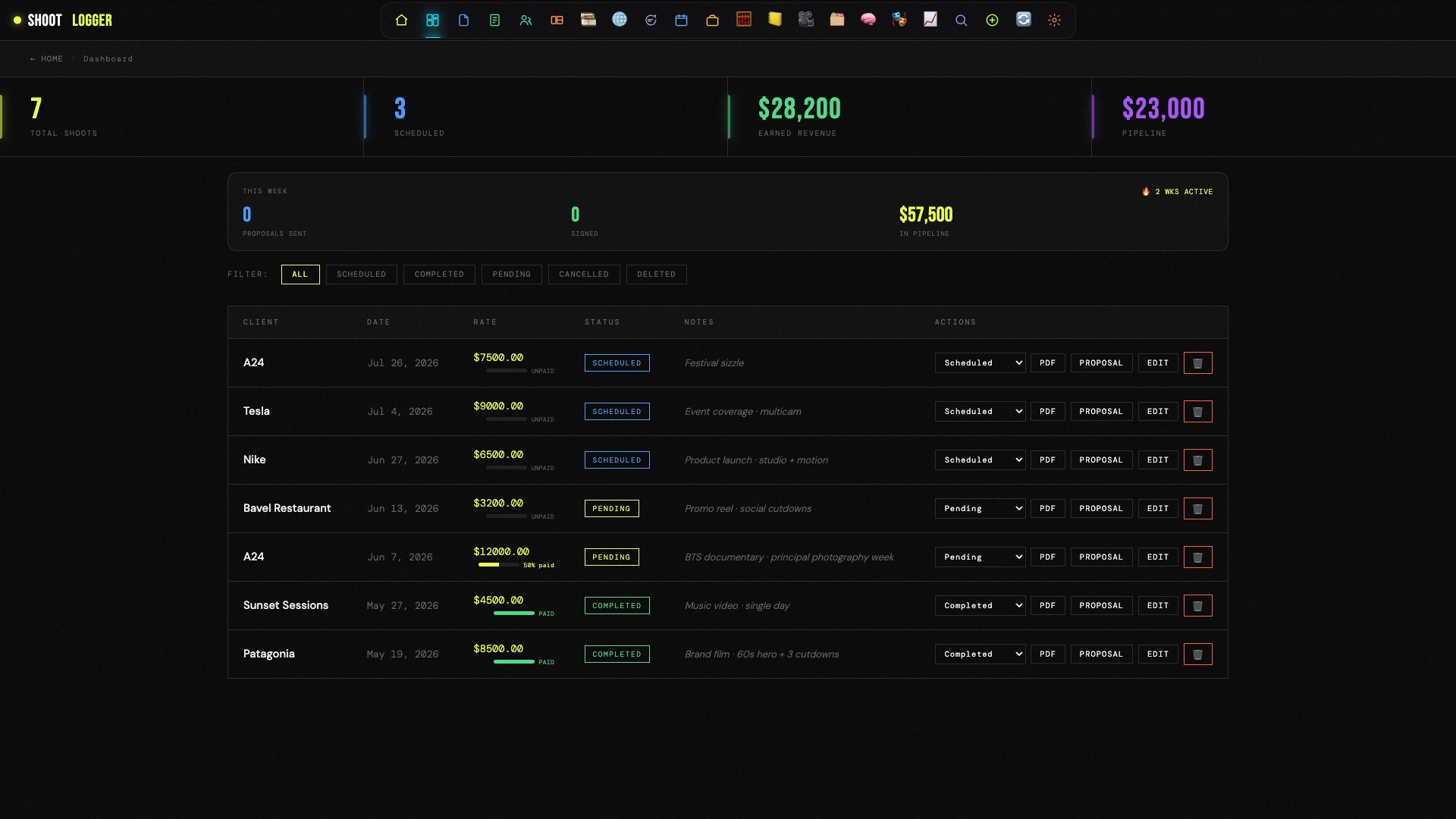Screen dimensions: 1456x819
Task: Go back via HOME breadcrumb link
Action: pyautogui.click(x=47, y=59)
